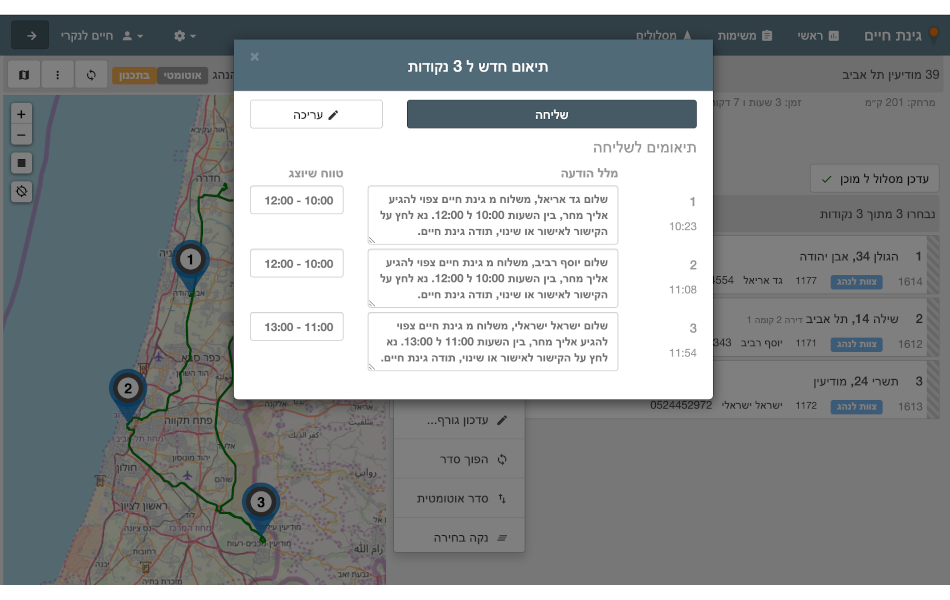Click the נבחרו 3 מתוך 3 נקודות text

(877, 214)
